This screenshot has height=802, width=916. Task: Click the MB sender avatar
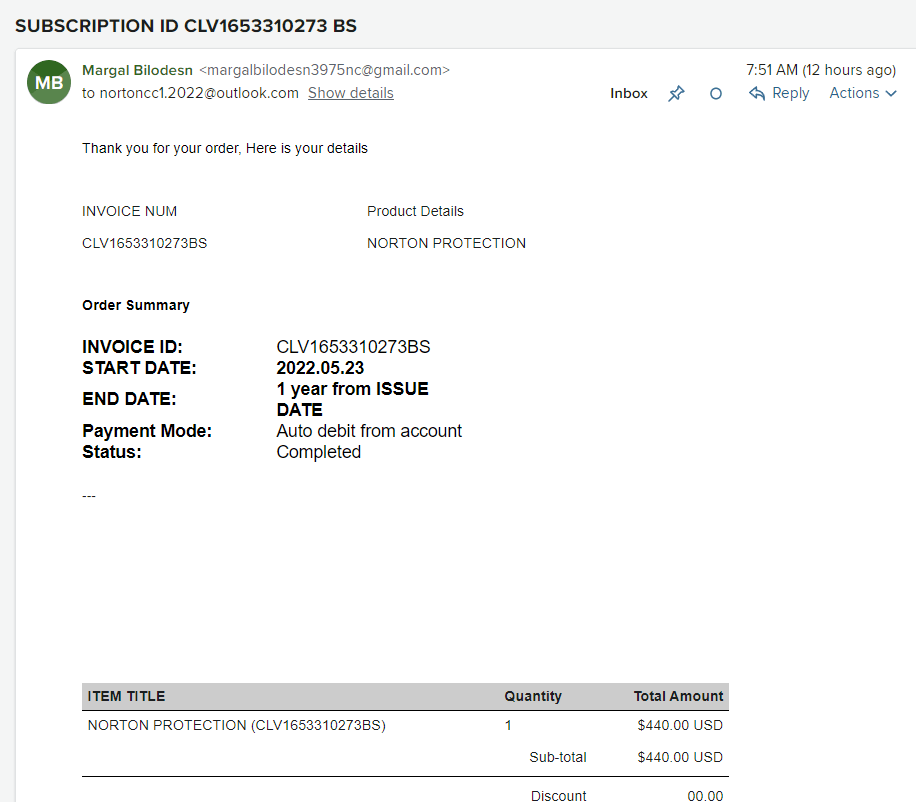[x=49, y=82]
